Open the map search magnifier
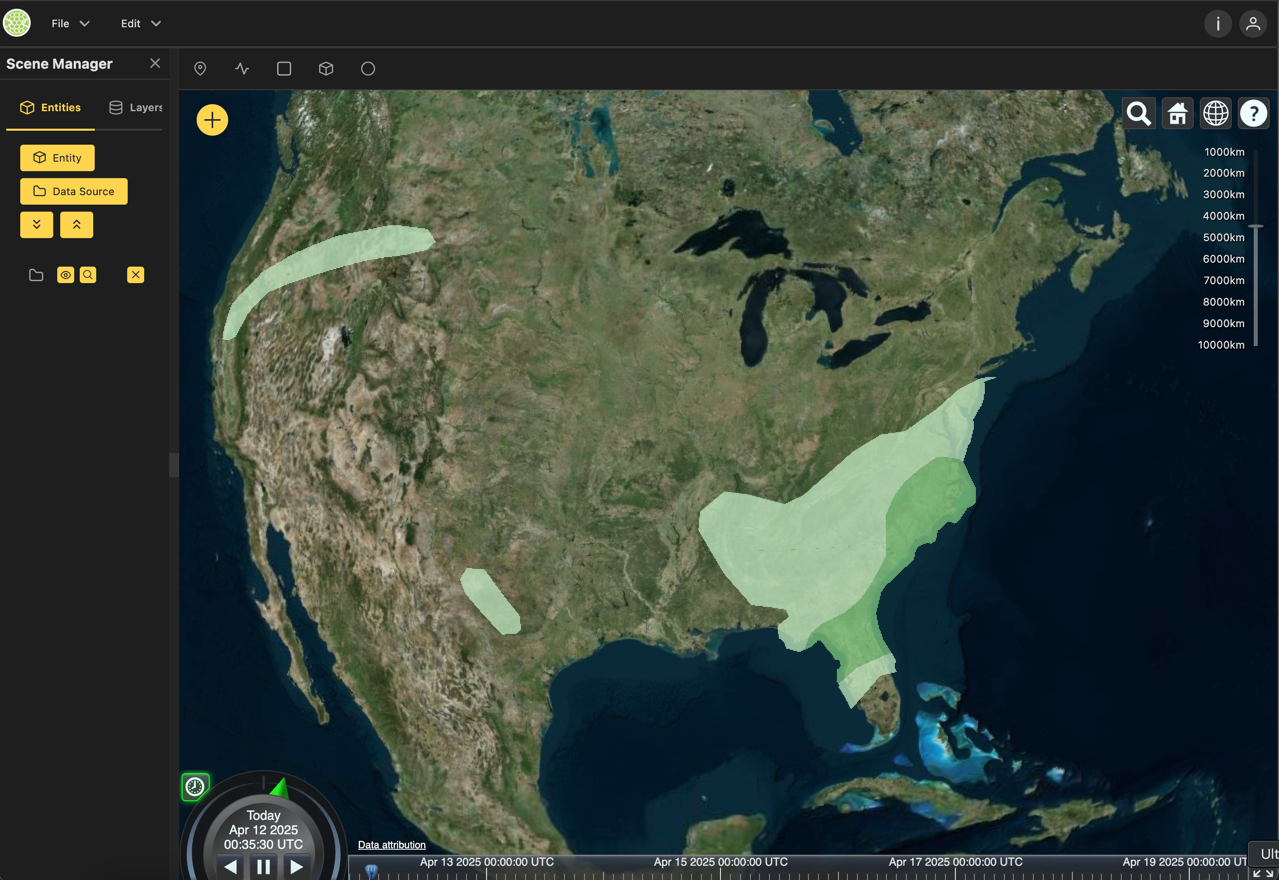 coord(1139,114)
